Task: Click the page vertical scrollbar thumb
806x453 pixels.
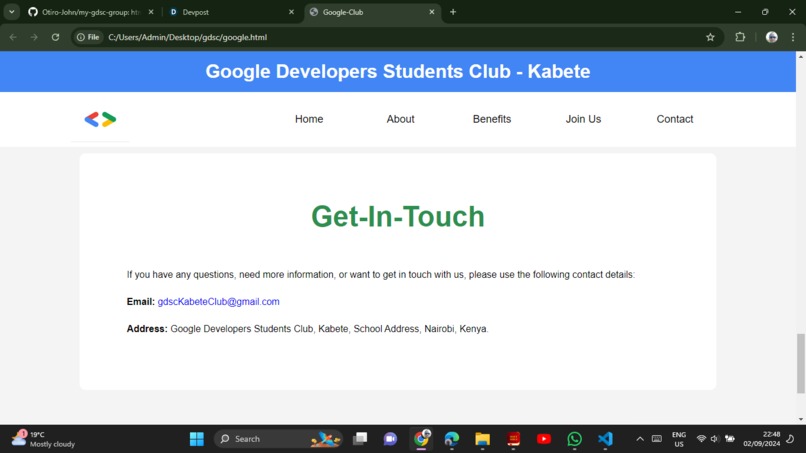Action: 801,363
